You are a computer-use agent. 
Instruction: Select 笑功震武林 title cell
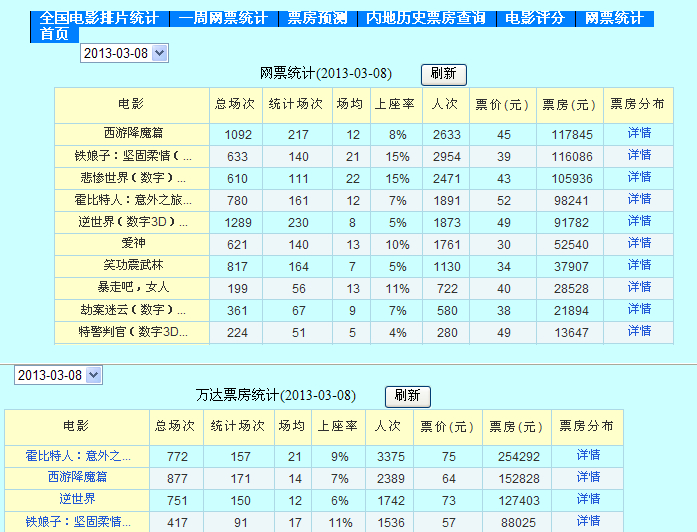click(133, 265)
